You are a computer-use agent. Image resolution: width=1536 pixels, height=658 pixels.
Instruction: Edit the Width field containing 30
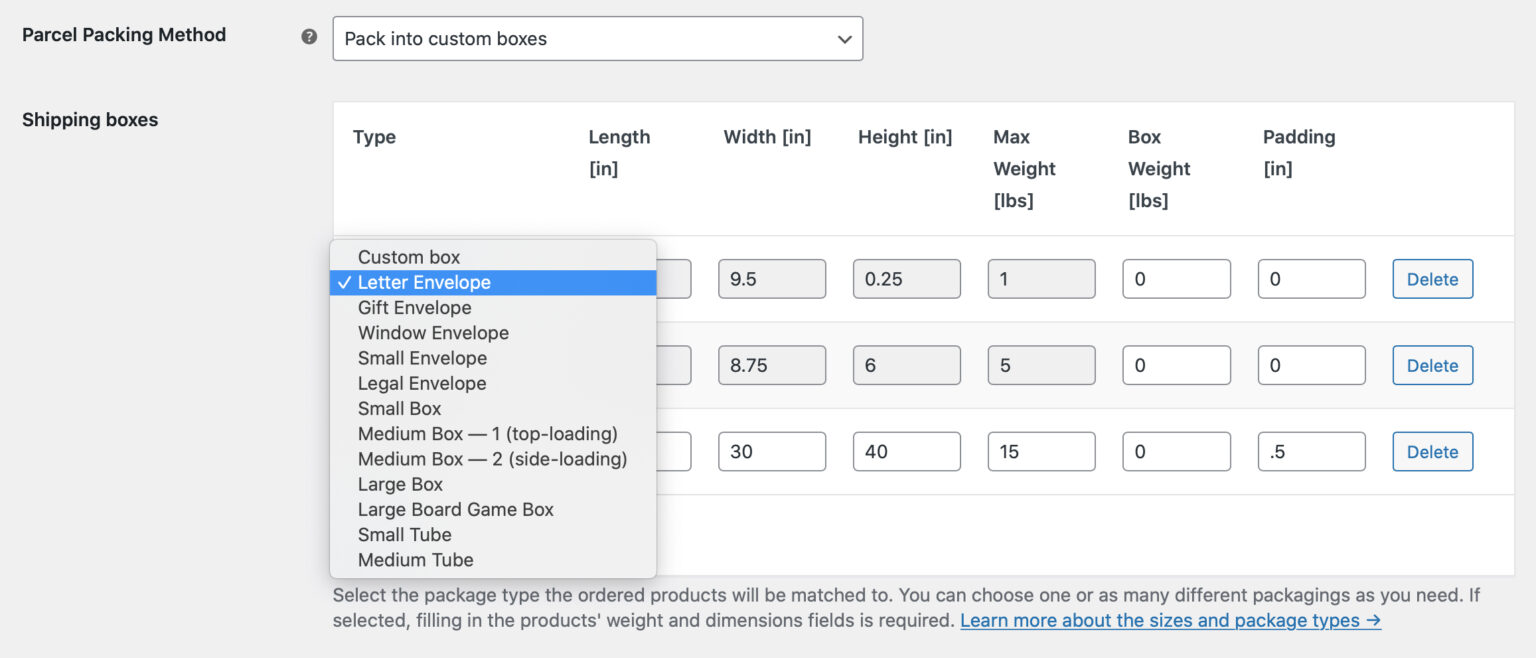(x=772, y=451)
